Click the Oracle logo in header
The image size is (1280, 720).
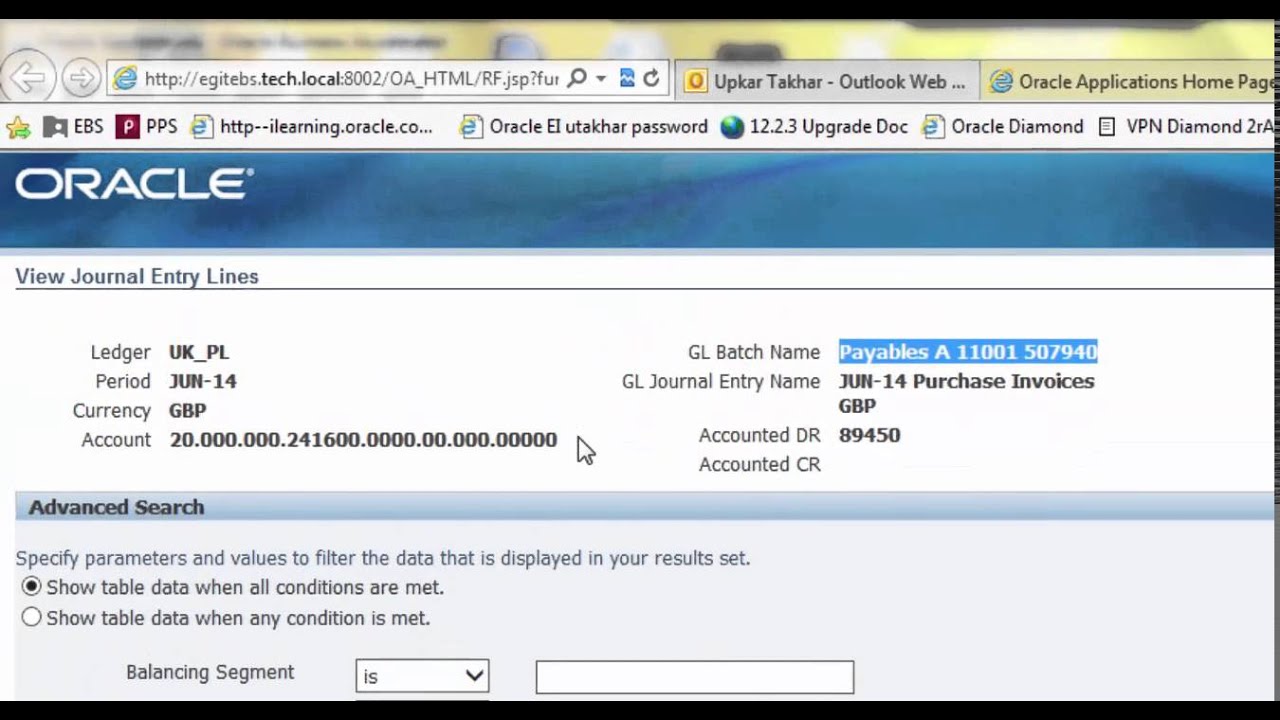pos(134,184)
